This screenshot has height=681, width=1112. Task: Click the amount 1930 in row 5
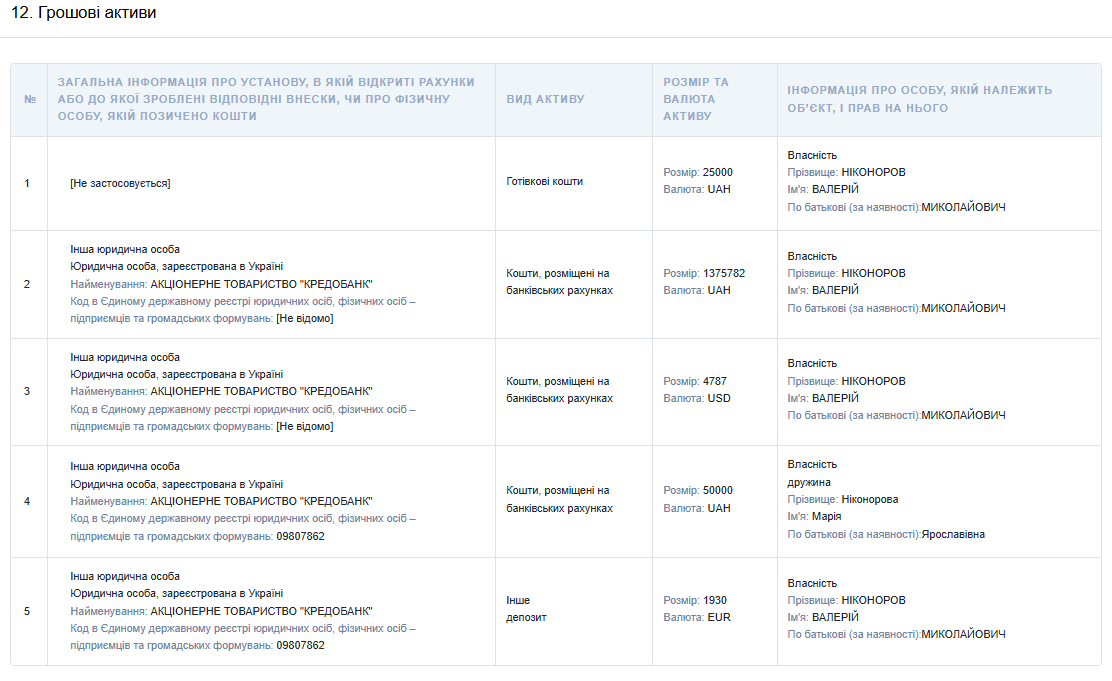[714, 600]
